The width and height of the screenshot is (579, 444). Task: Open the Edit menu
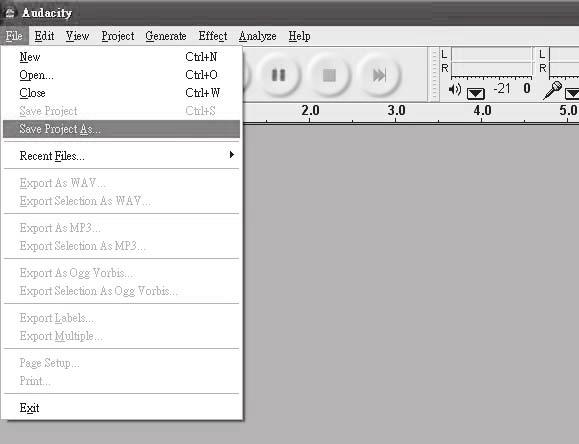pyautogui.click(x=44, y=36)
